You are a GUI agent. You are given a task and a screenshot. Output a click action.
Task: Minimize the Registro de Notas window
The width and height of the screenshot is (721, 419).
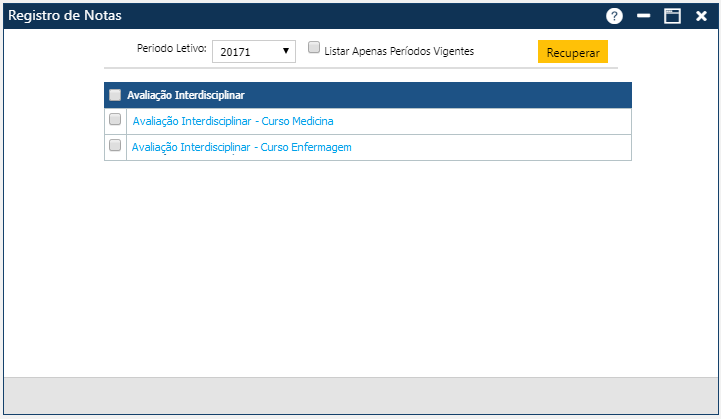point(644,16)
